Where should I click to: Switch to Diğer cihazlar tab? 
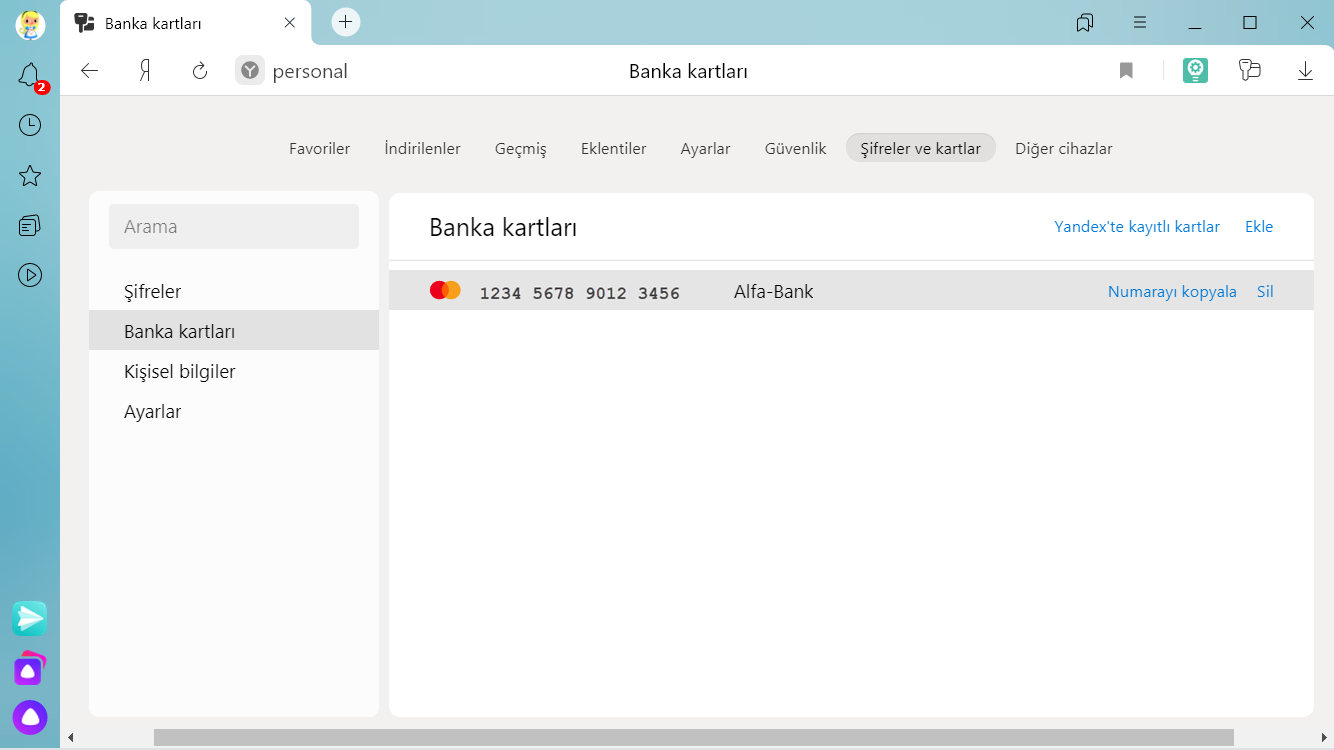click(1064, 149)
